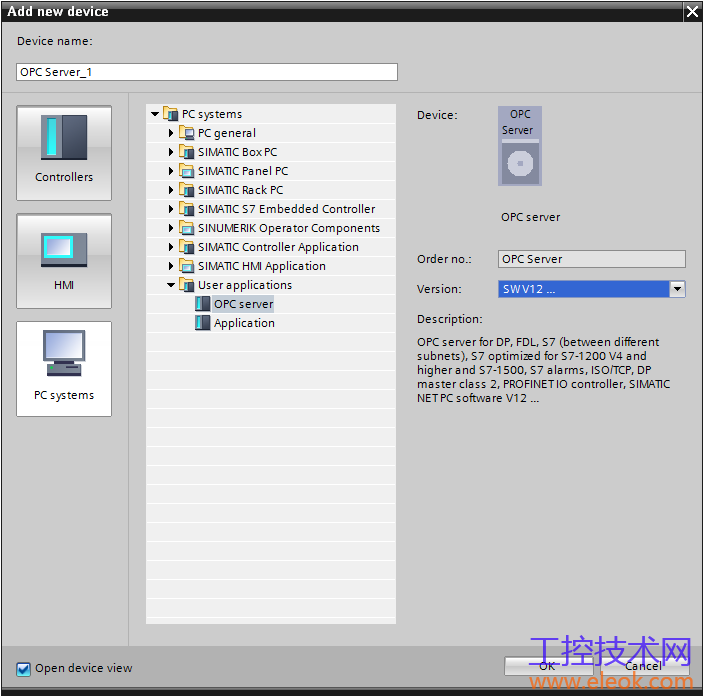Click the PC systems root folder icon
The width and height of the screenshot is (704, 697).
point(171,114)
